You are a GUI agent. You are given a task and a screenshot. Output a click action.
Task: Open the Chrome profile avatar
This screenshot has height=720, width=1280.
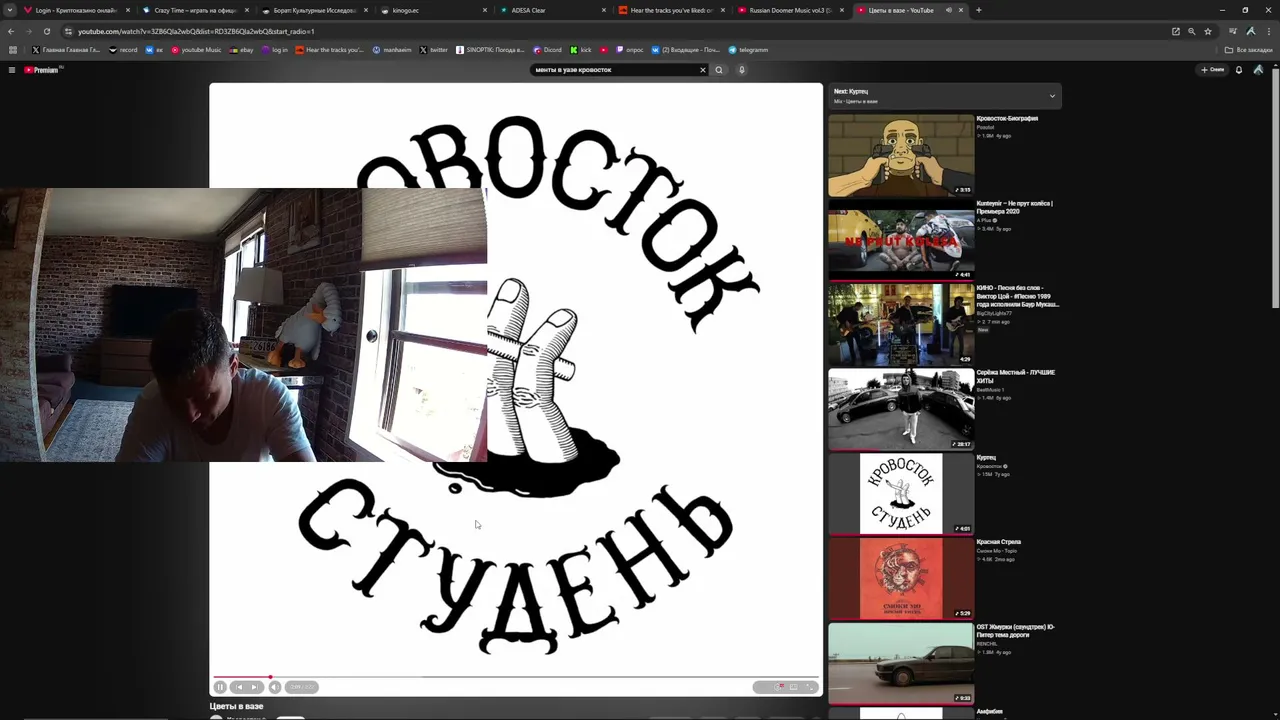click(x=1250, y=31)
